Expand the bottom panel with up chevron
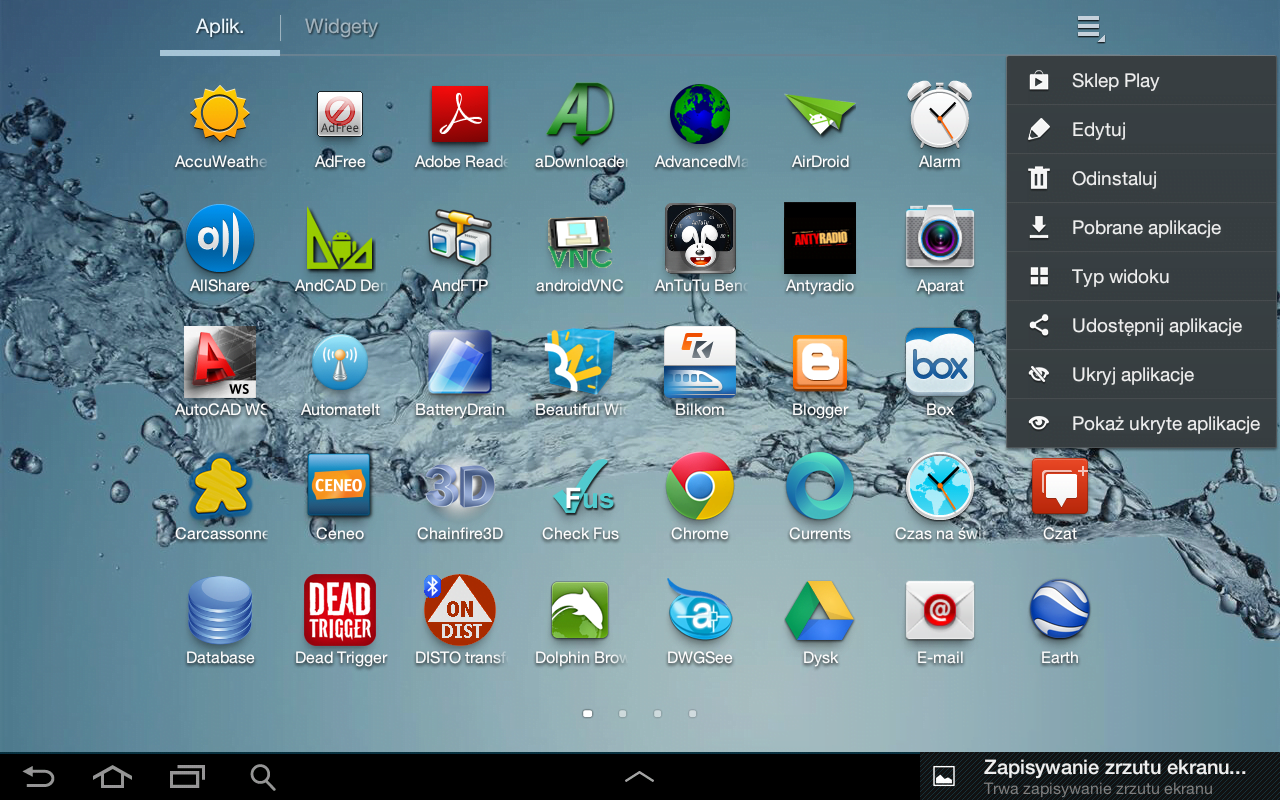The image size is (1280, 800). tap(640, 777)
